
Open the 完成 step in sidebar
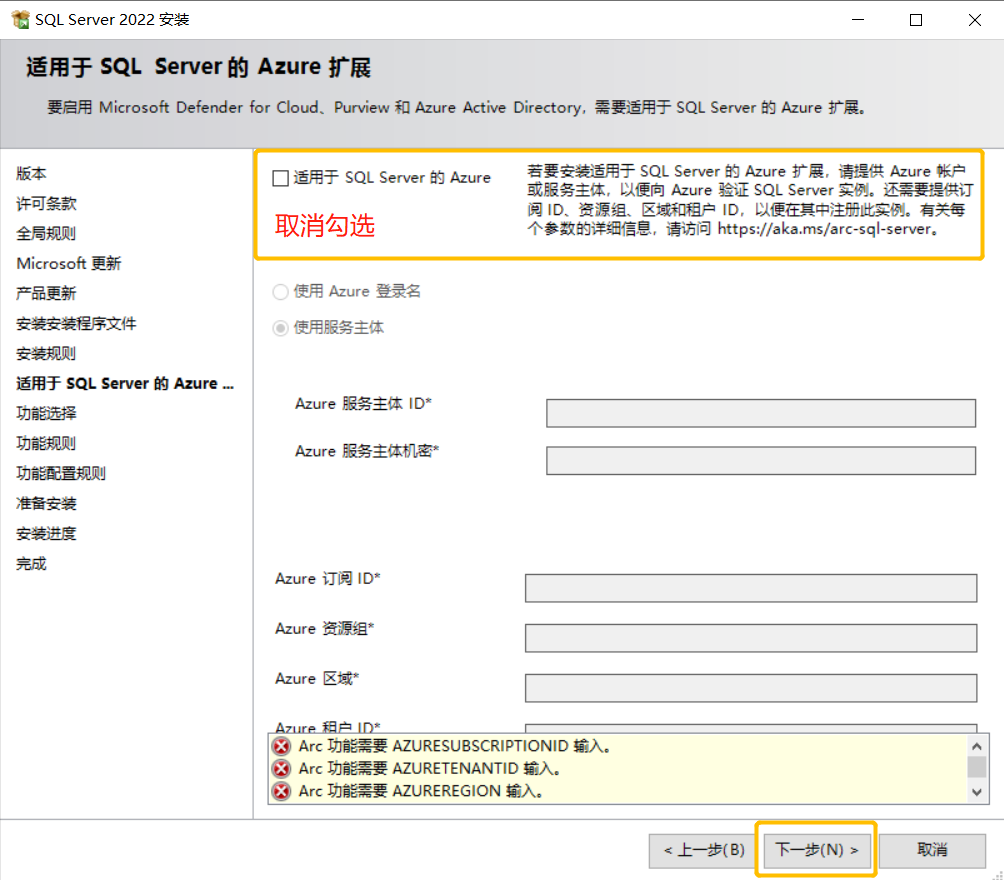(31, 564)
